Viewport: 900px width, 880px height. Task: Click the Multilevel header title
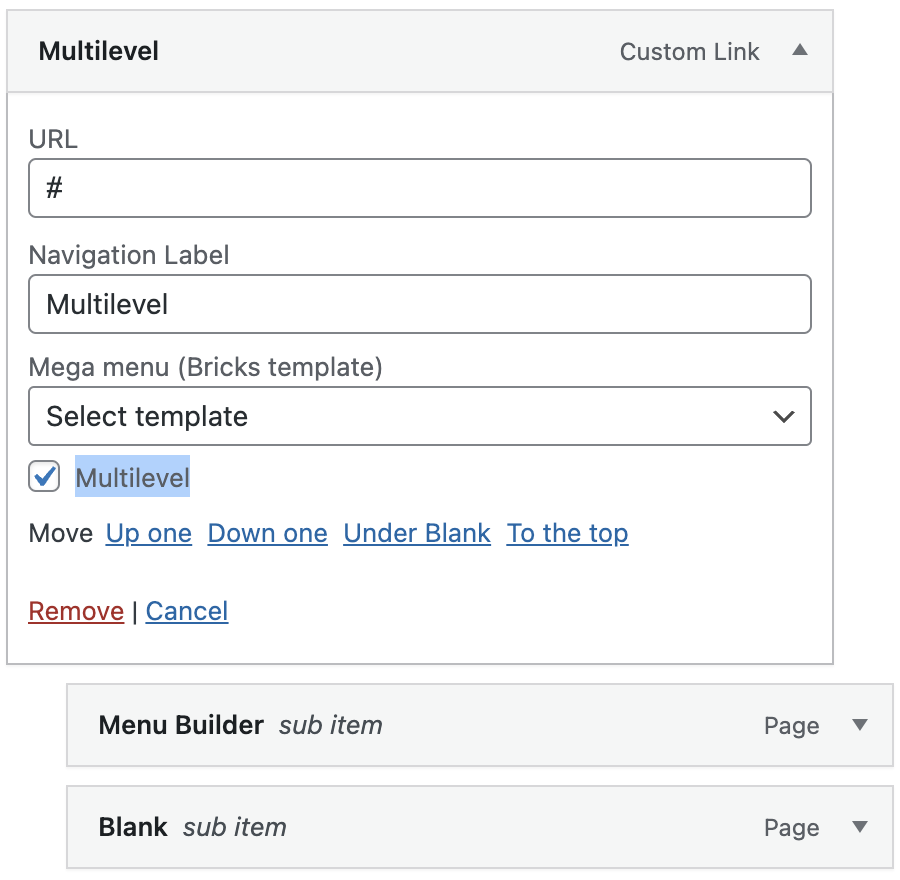pyautogui.click(x=99, y=52)
